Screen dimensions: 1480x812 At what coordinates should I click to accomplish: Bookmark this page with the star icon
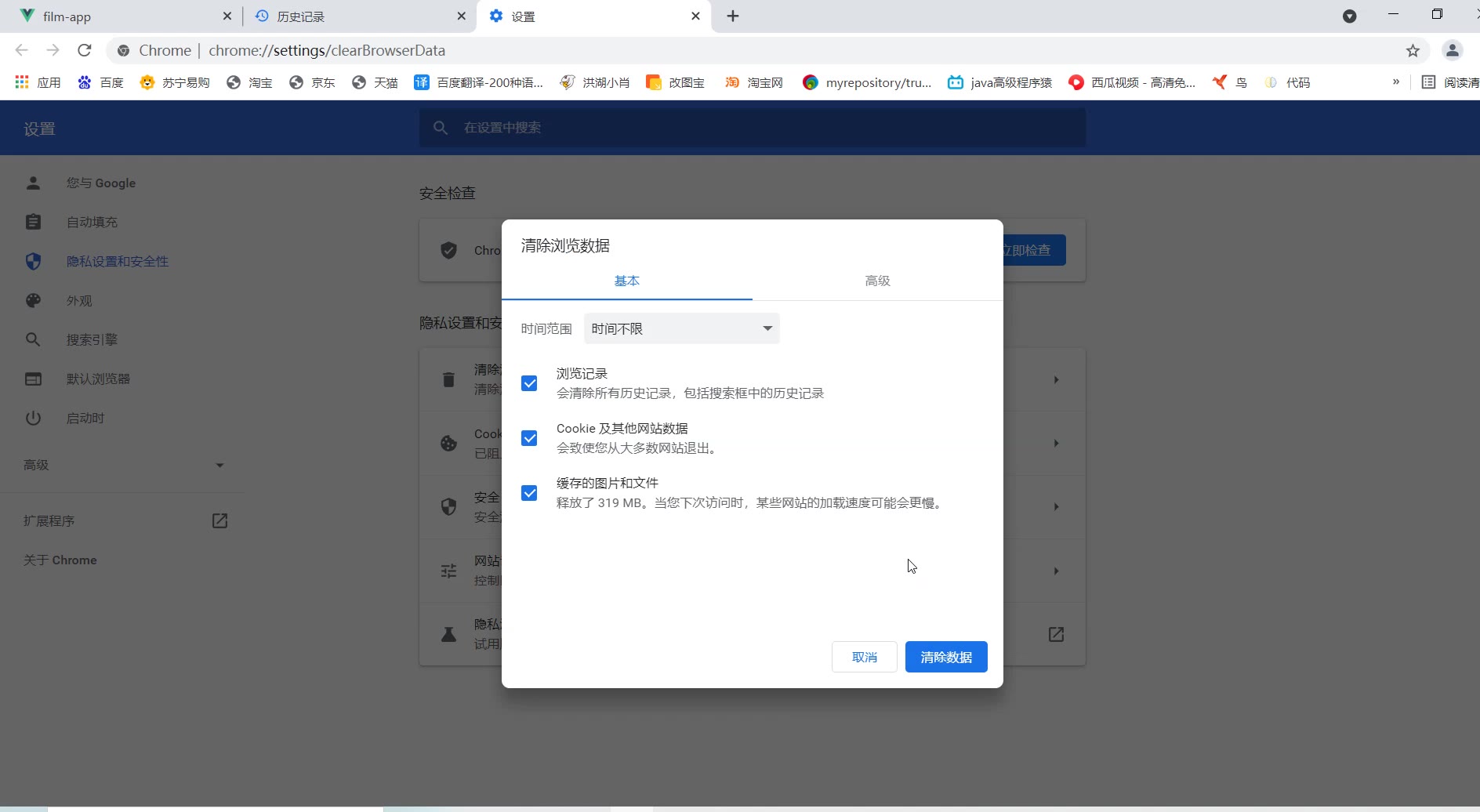coord(1413,51)
